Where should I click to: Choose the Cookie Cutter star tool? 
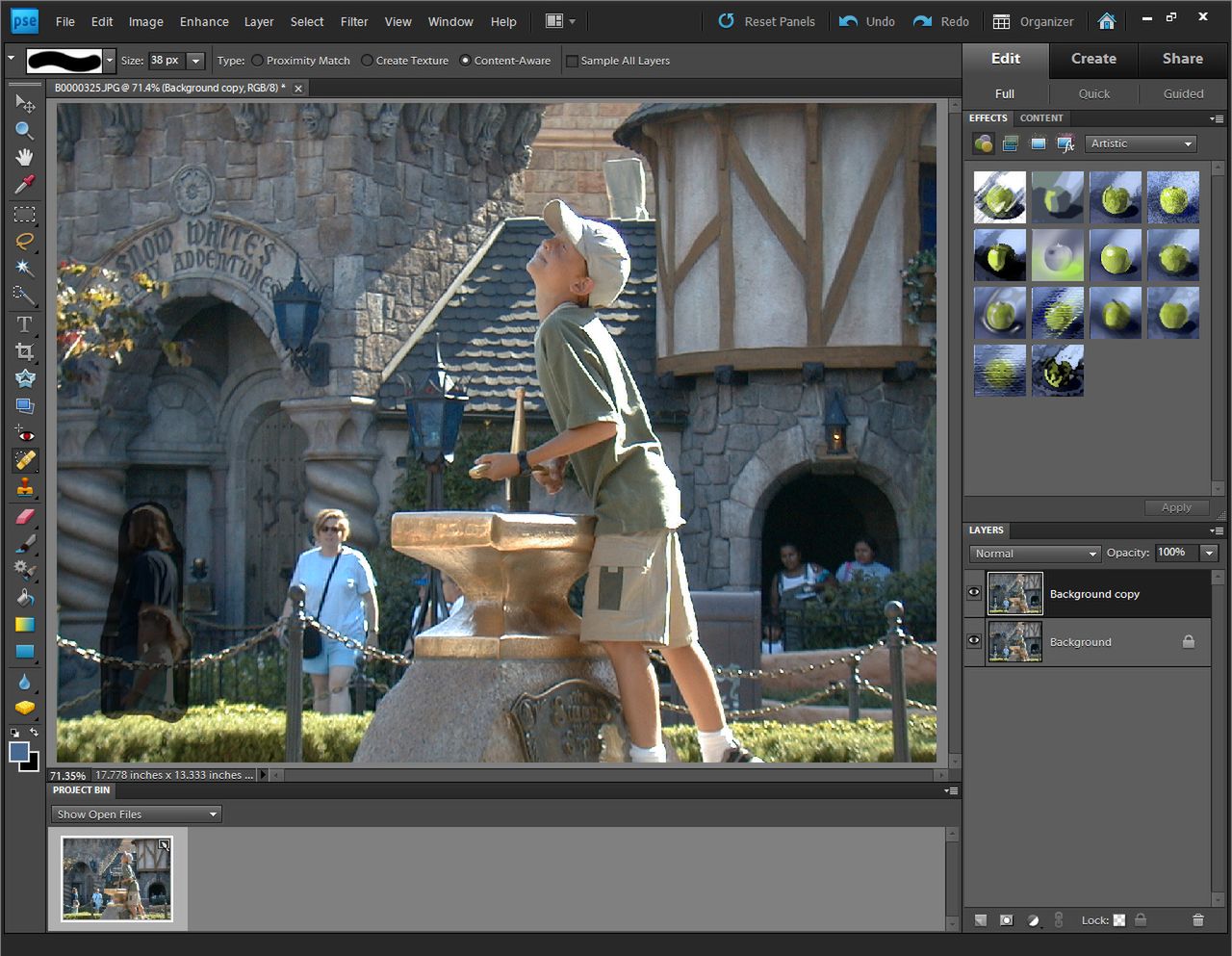pos(25,378)
